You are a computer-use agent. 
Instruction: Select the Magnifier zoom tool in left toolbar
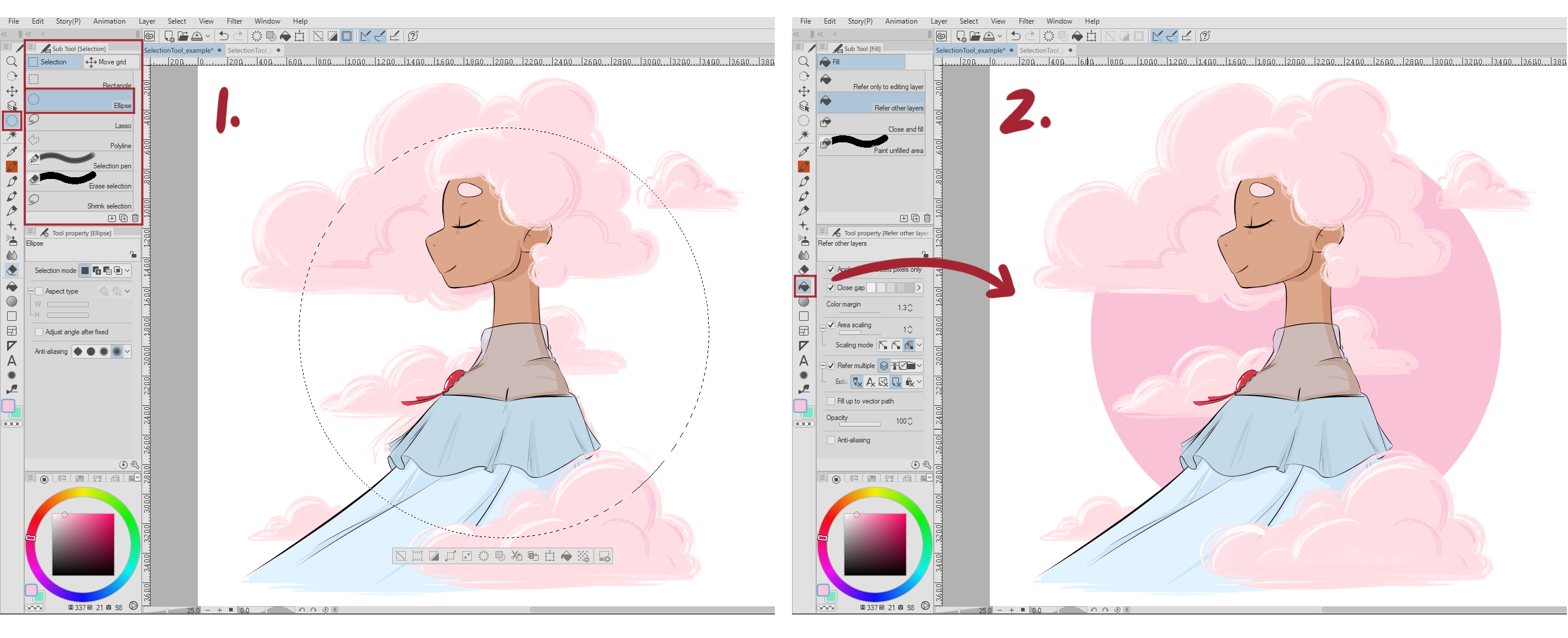(x=12, y=61)
